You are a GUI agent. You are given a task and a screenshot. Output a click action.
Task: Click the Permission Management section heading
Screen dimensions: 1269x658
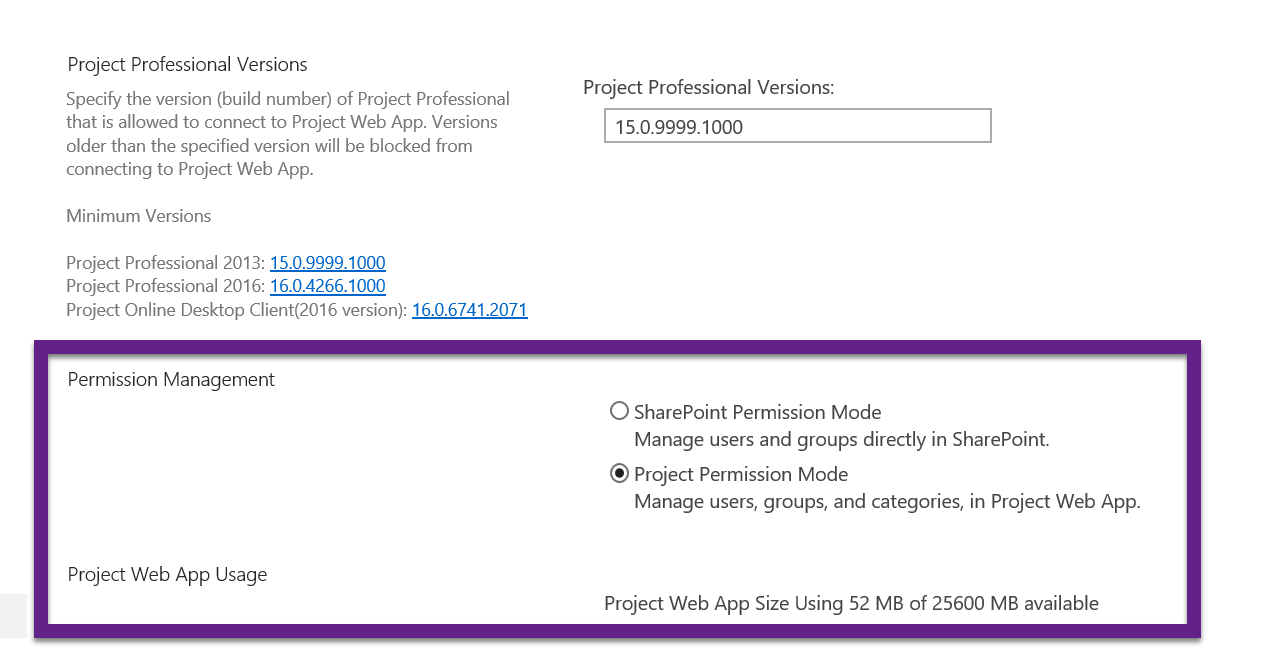(x=171, y=380)
